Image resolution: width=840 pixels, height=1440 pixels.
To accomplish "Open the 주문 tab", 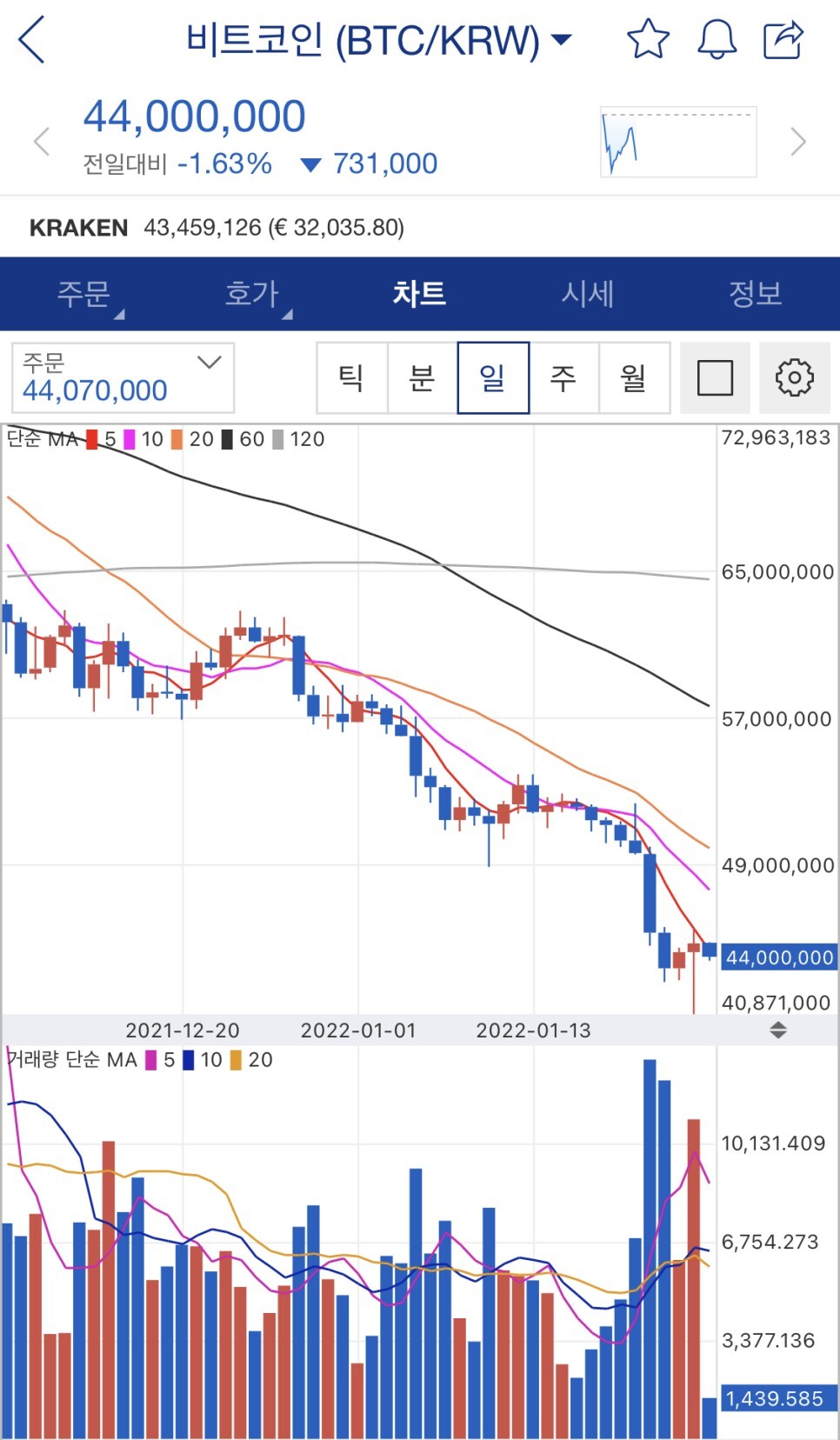I will click(x=84, y=294).
